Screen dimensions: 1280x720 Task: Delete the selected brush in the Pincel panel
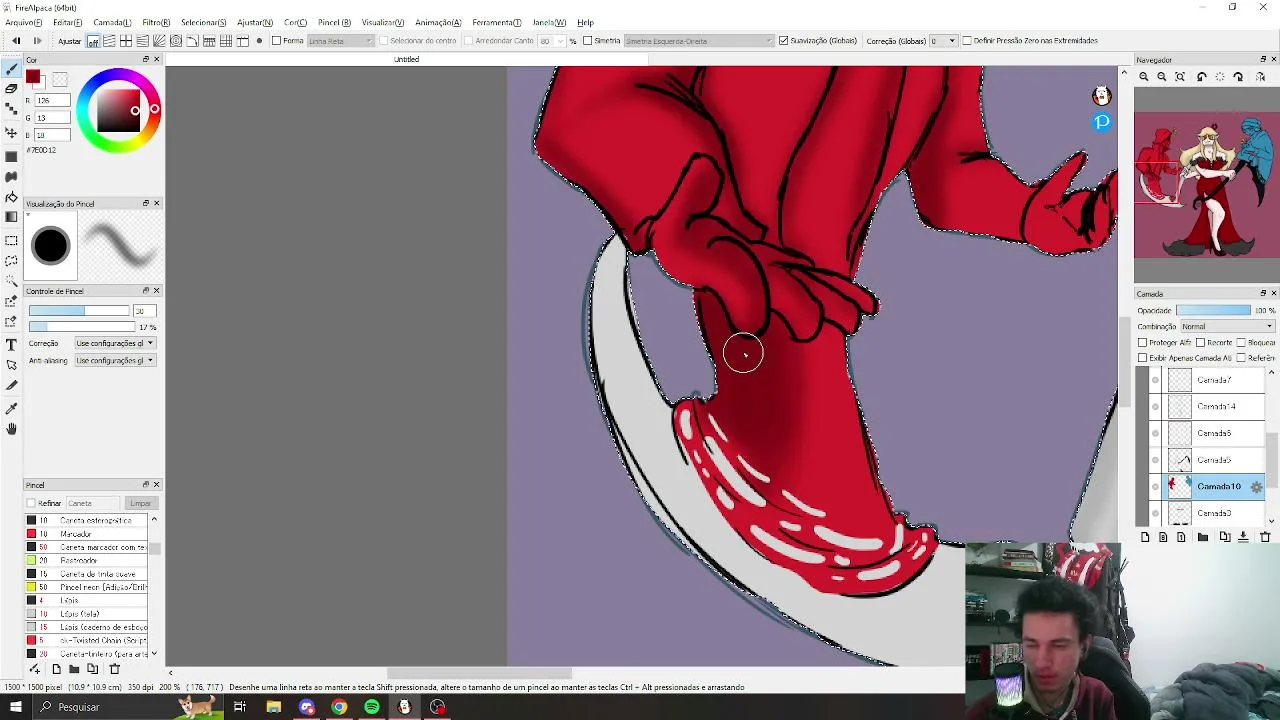click(114, 669)
